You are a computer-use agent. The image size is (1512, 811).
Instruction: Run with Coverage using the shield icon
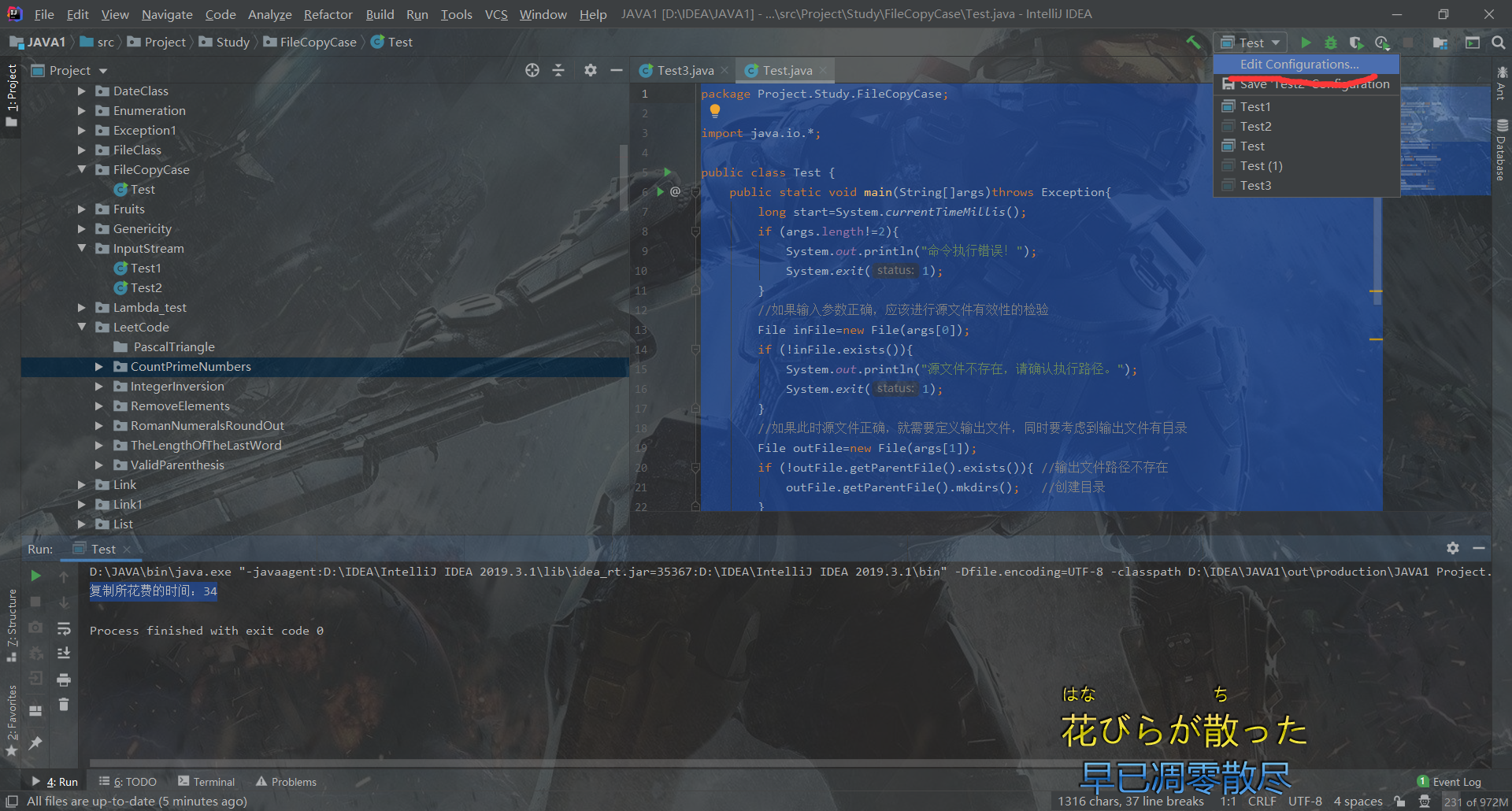[1356, 43]
